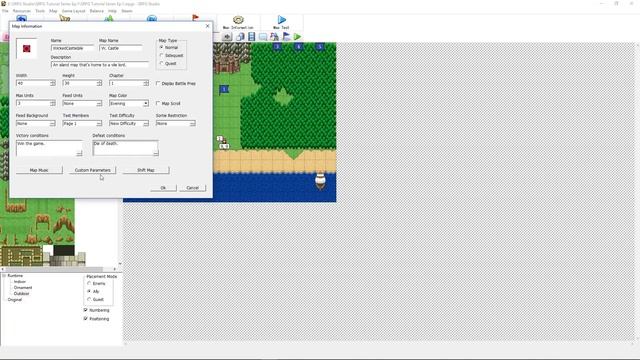Viewport: 640px width, 360px height.
Task: Select Normal map type radio button
Action: point(162,47)
